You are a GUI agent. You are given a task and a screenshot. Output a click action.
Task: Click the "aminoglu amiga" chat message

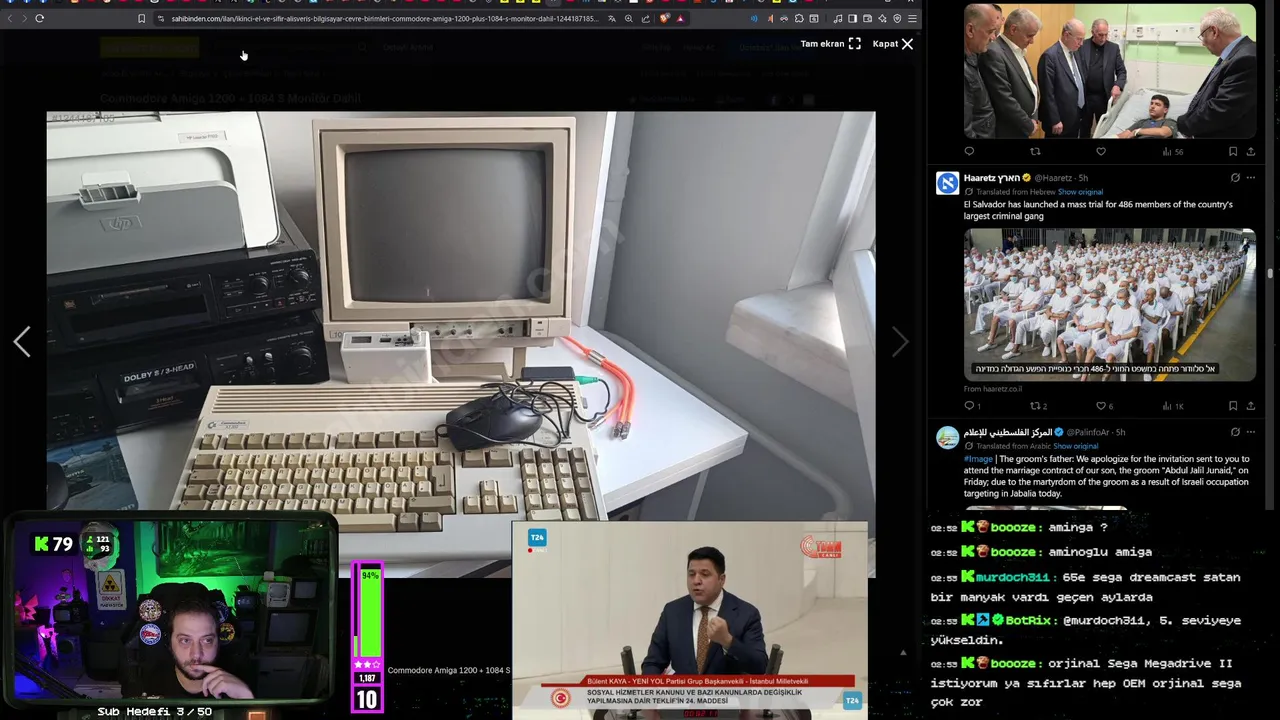pyautogui.click(x=1100, y=552)
